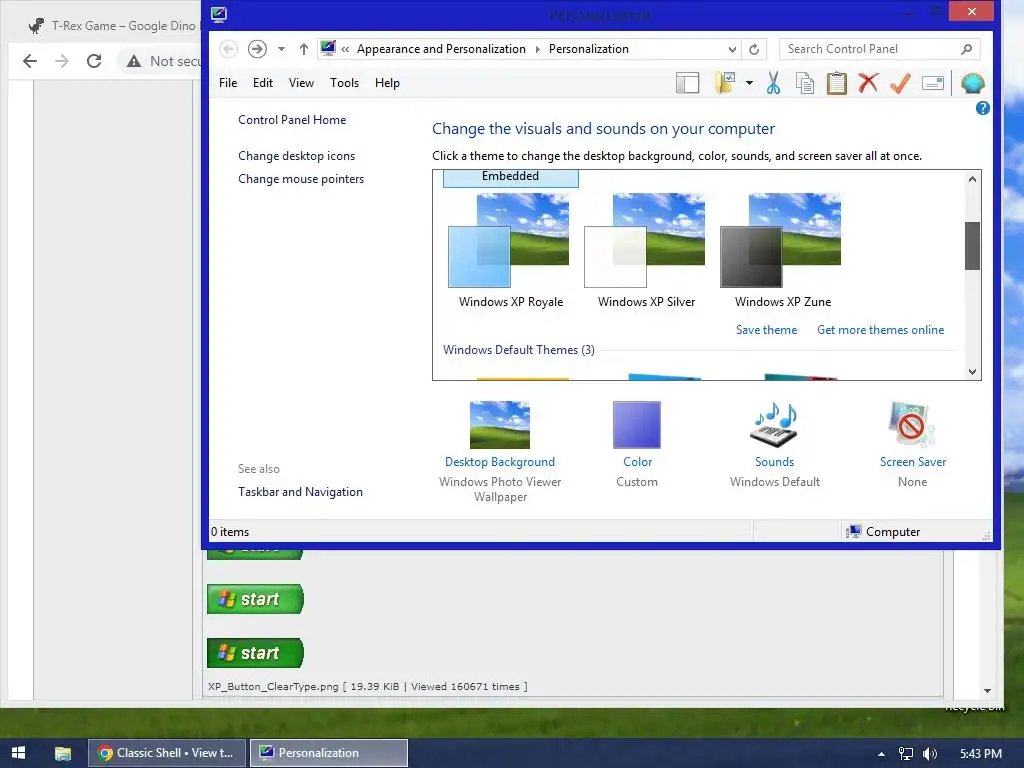The width and height of the screenshot is (1024, 768).
Task: Click the Not secure warning icon in Chrome
Action: [134, 61]
